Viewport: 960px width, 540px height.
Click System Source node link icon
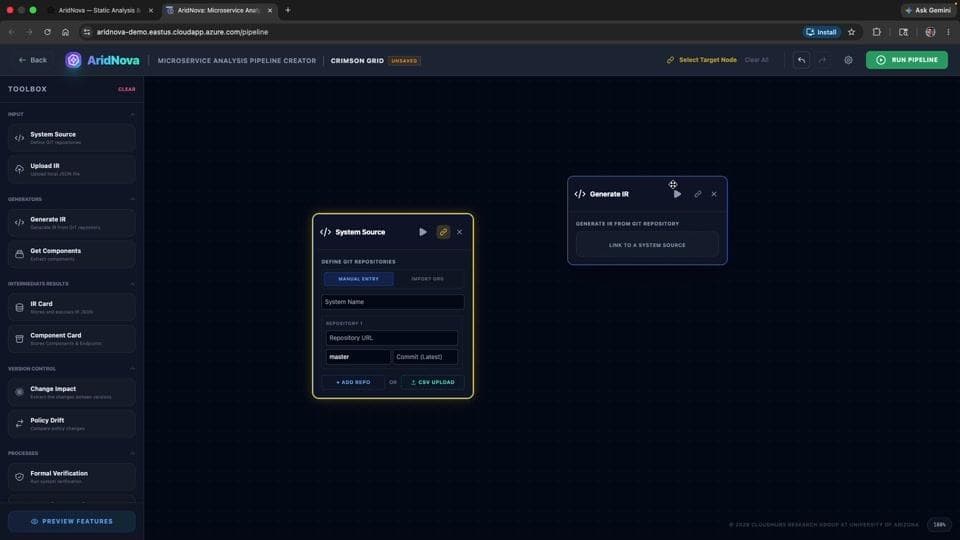443,232
